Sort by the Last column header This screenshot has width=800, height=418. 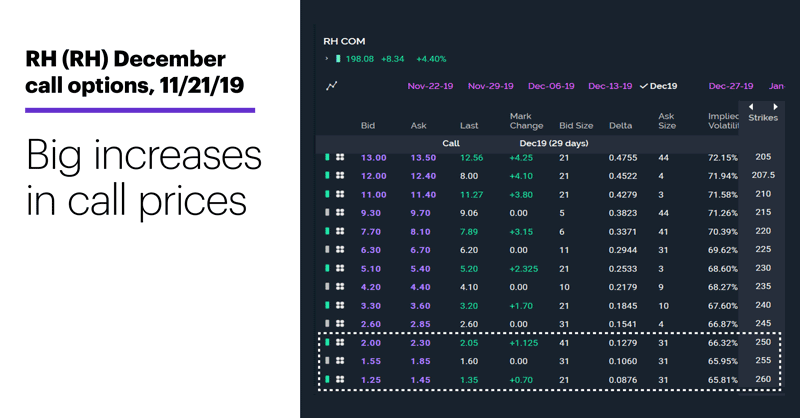pos(469,126)
